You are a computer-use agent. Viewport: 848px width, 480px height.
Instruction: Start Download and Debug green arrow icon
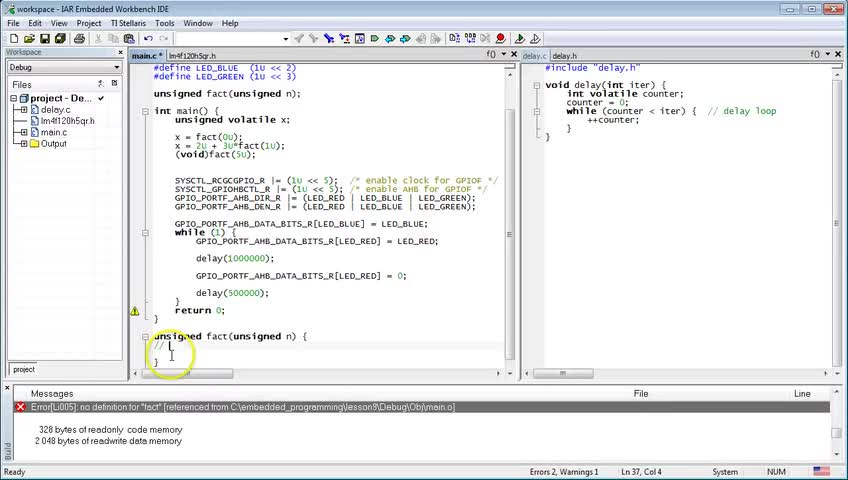[520, 38]
